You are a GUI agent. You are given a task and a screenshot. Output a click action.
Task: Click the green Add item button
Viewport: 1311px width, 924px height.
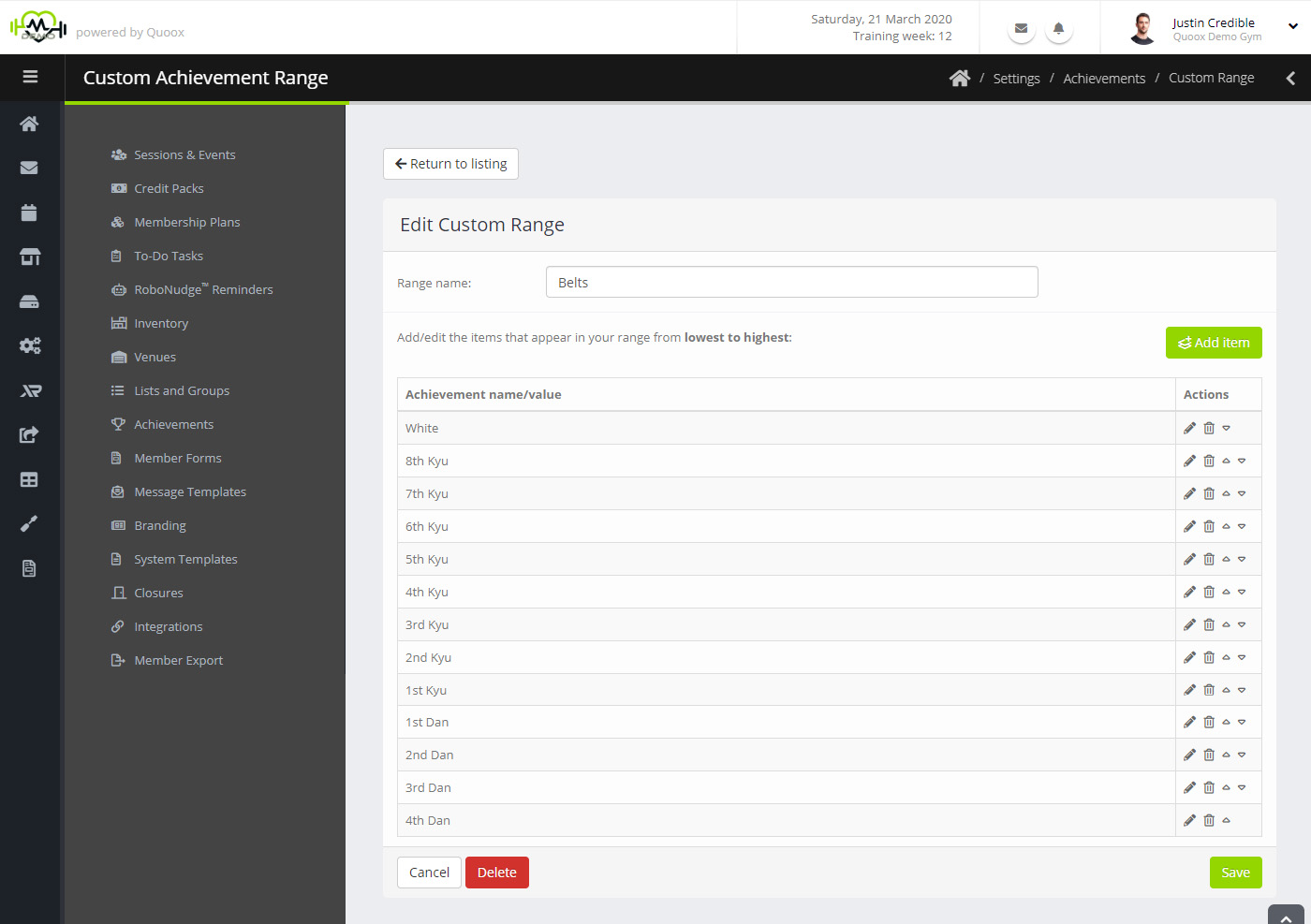pos(1214,343)
